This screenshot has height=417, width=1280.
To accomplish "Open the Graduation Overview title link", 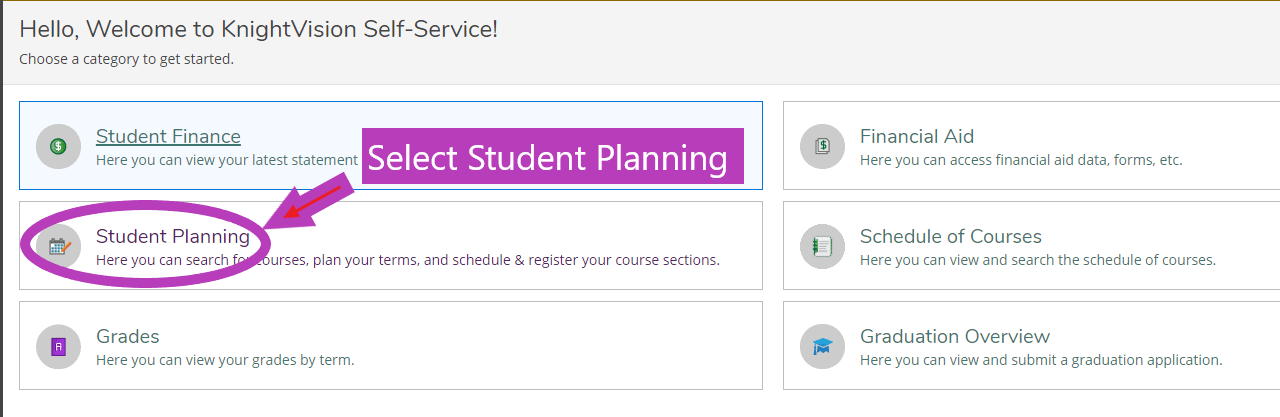I will tap(955, 336).
